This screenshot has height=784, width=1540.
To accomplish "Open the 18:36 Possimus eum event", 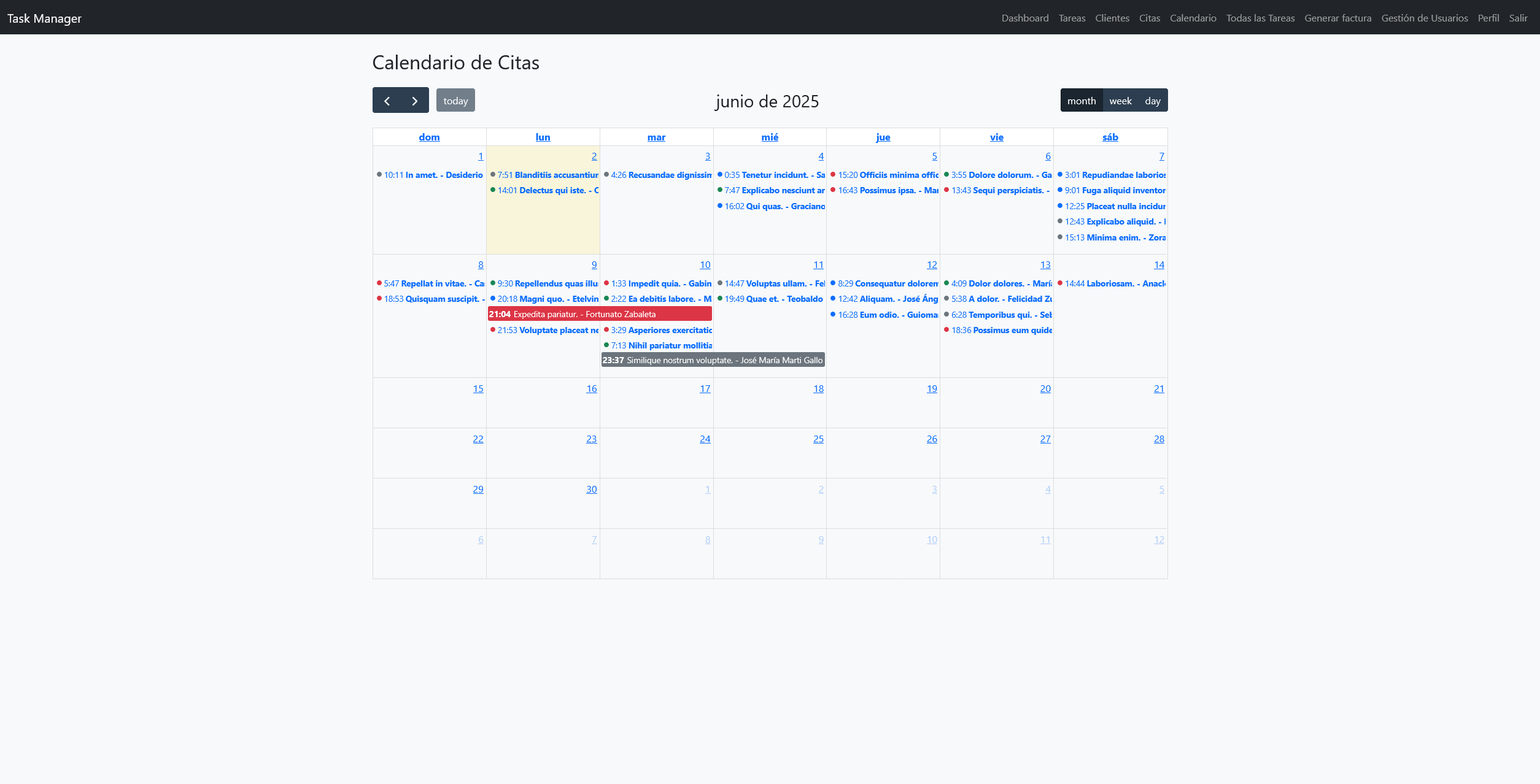I will [x=997, y=330].
